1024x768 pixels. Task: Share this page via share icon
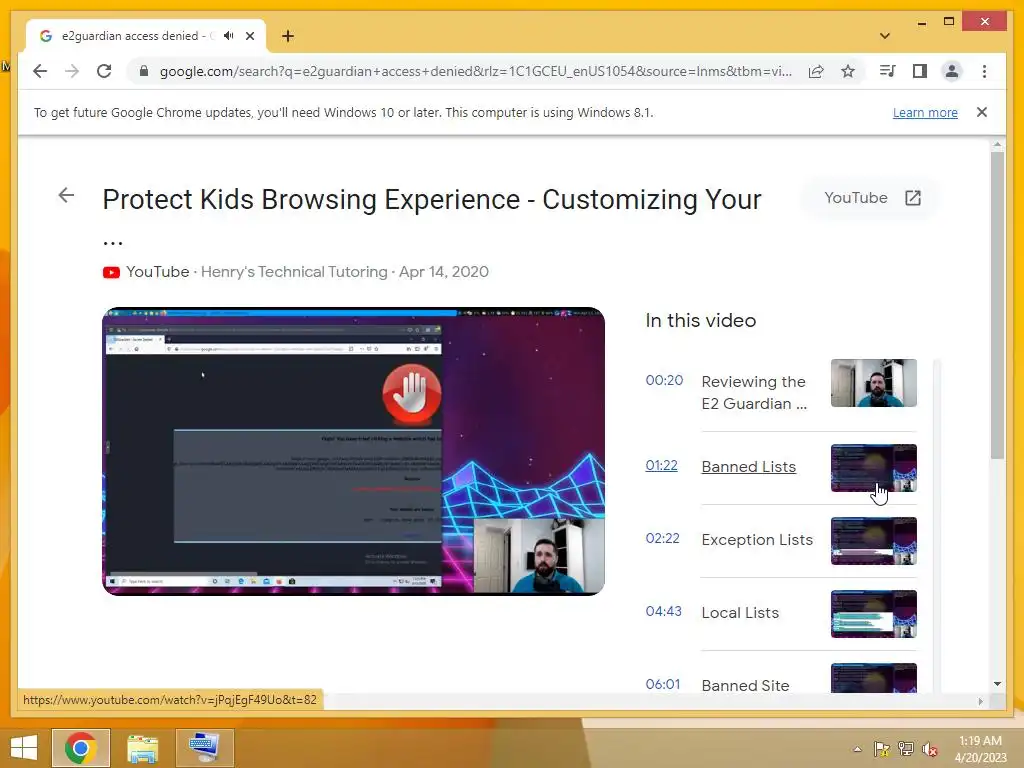coord(816,71)
